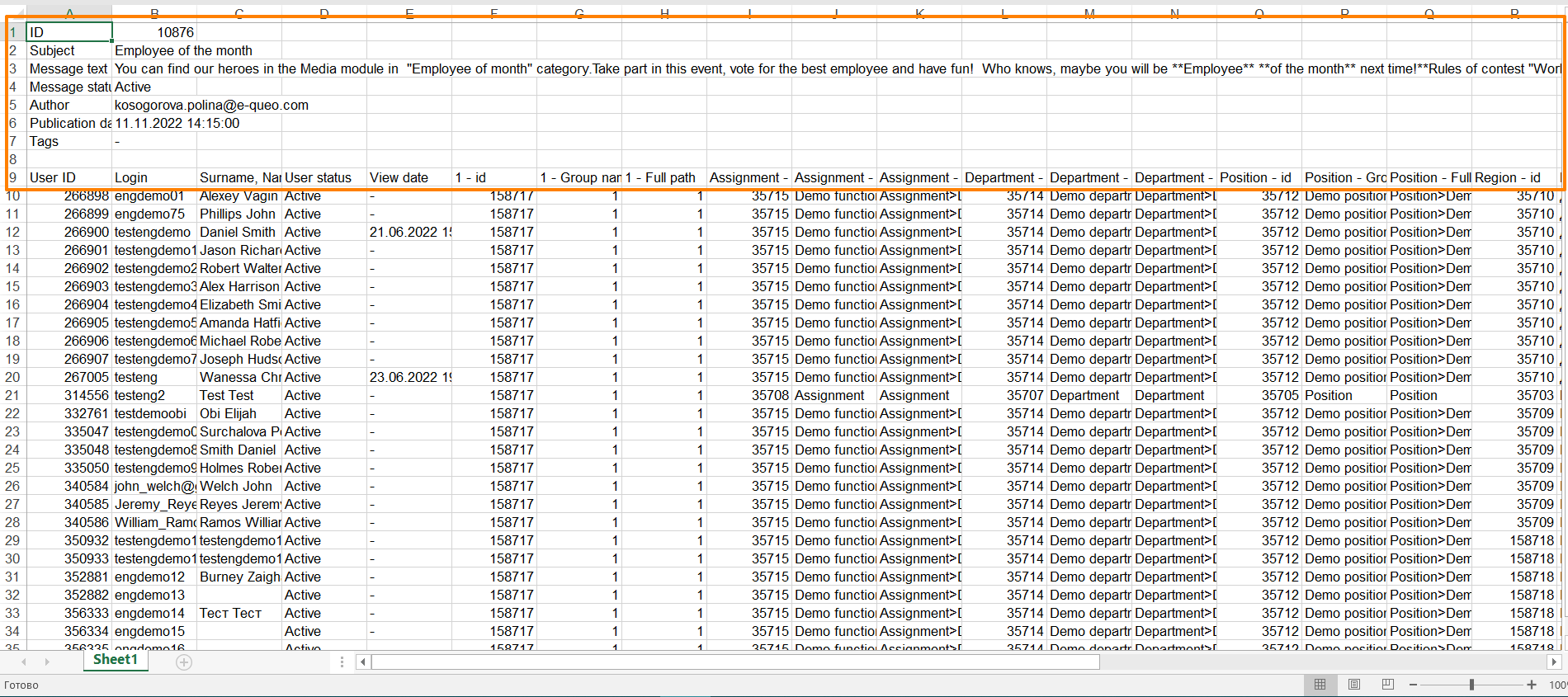
Task: Select assignment id cell 35708
Action: [749, 395]
